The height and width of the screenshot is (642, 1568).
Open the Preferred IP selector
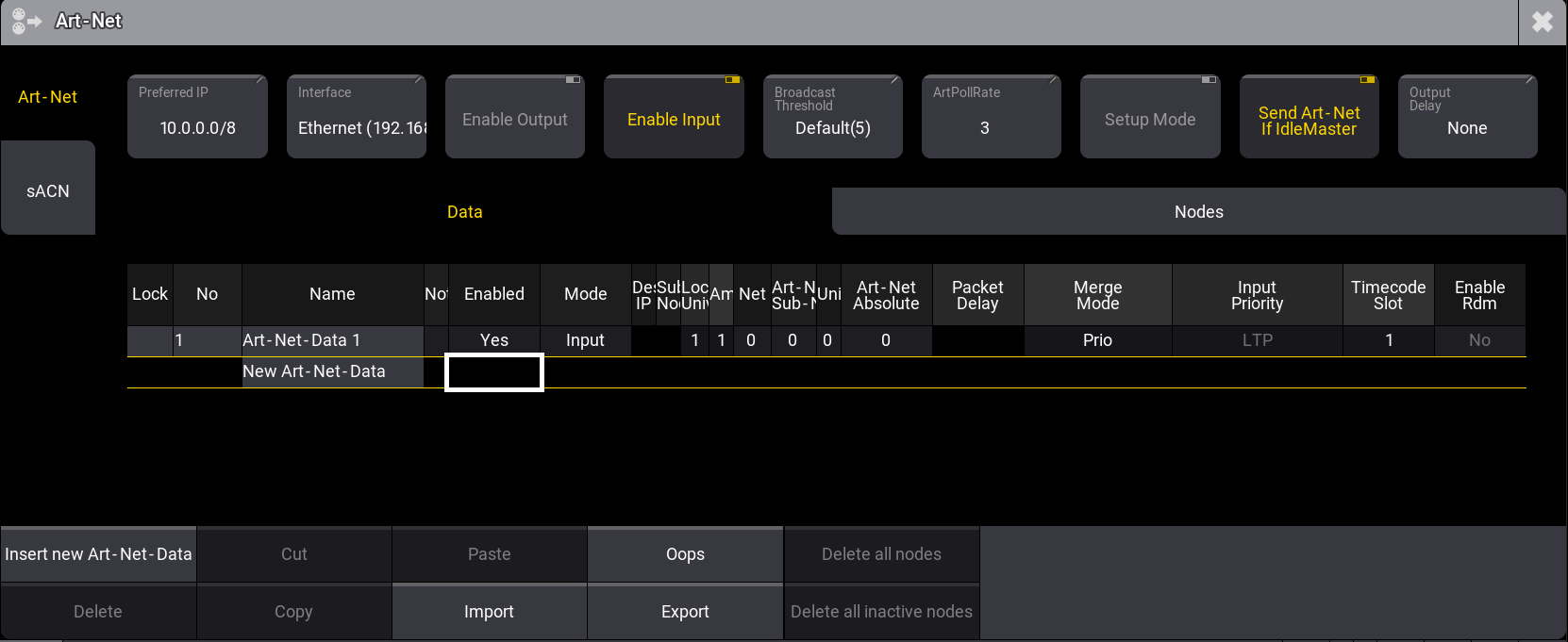click(197, 118)
